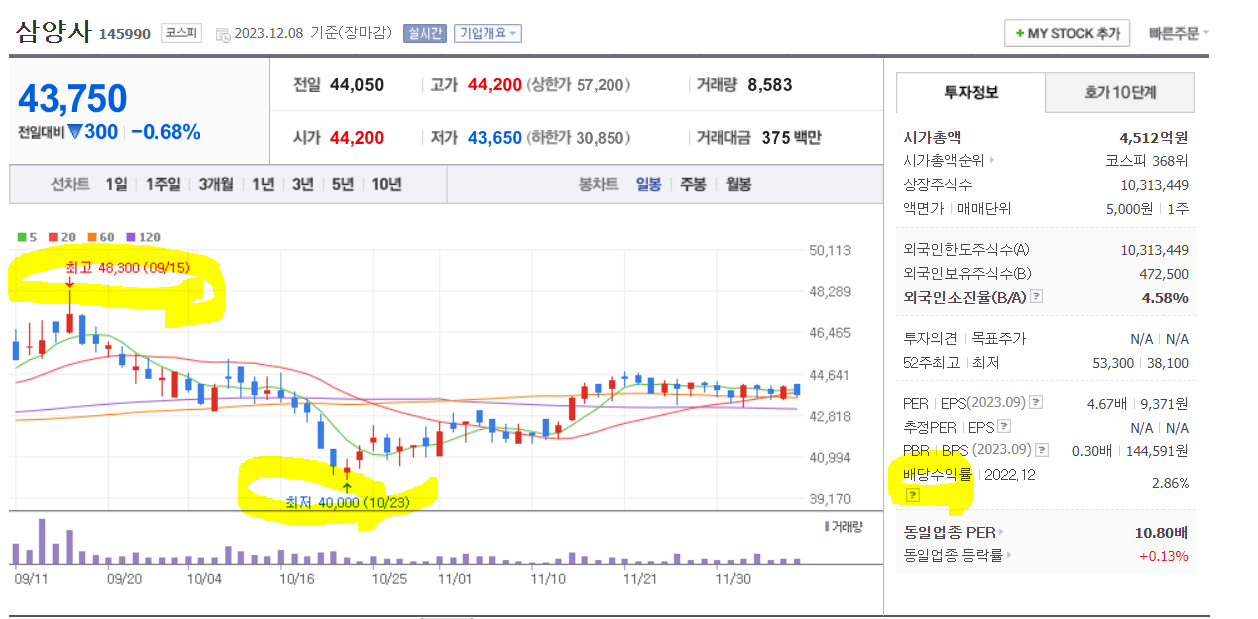Click the stock code 145990
Screen dimensions: 1258x619
[x=124, y=34]
